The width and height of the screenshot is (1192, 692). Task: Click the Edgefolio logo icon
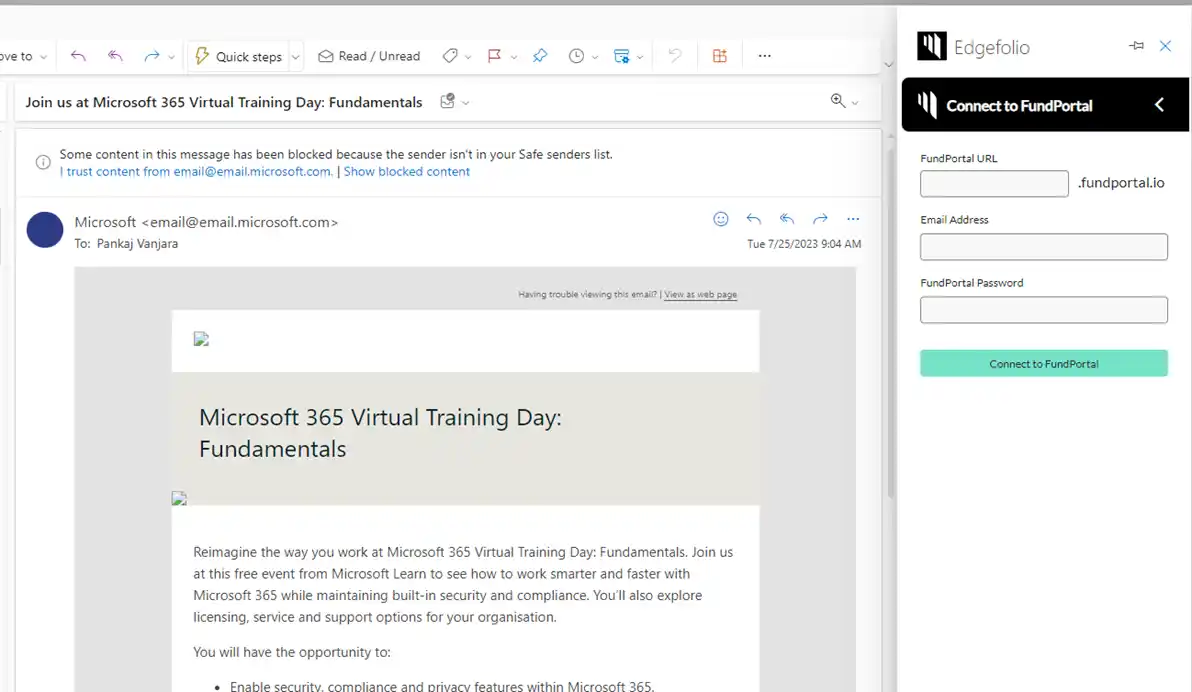click(931, 46)
